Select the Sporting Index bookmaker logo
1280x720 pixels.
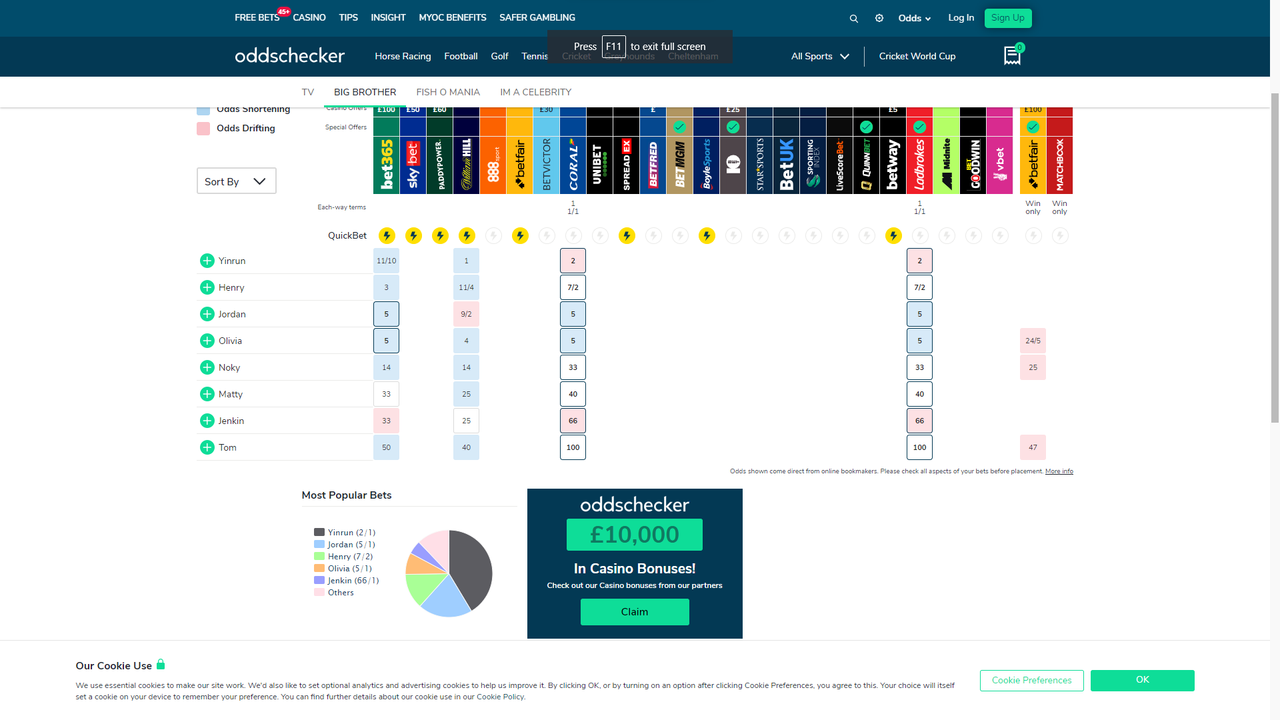[x=813, y=166]
